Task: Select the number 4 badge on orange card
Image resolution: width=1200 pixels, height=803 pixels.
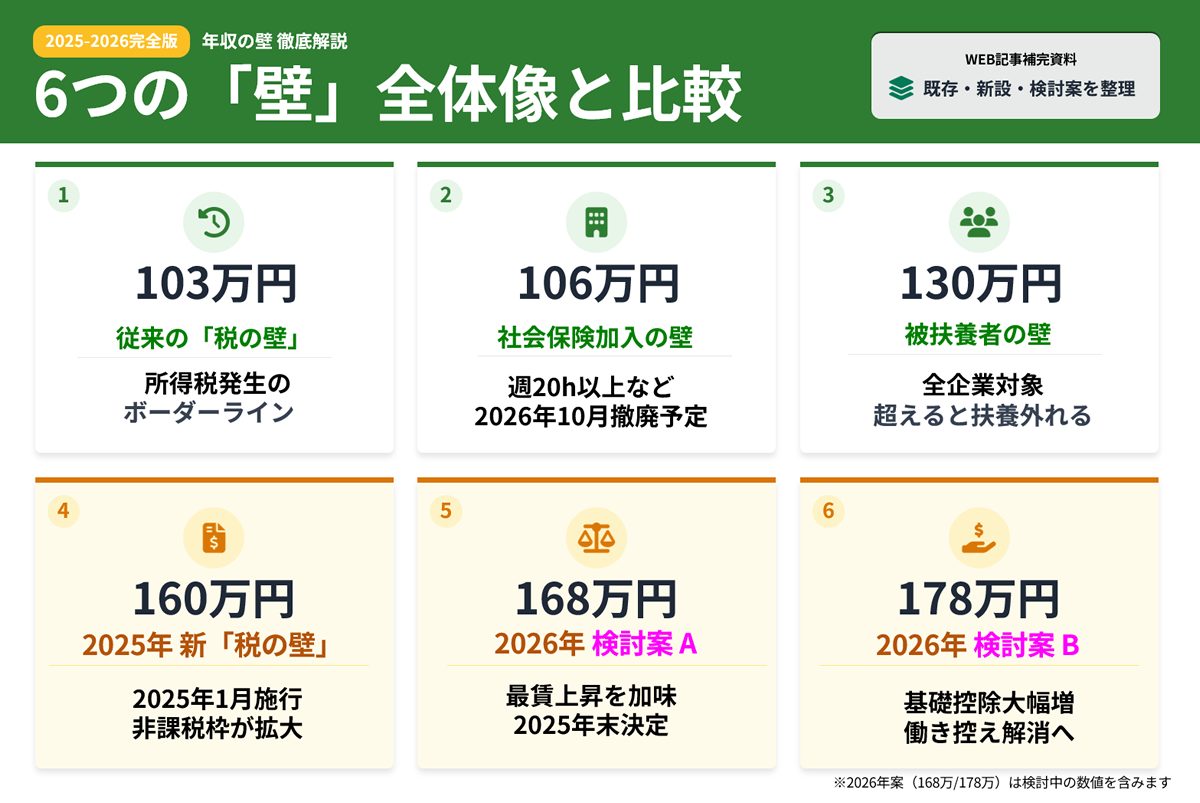Action: (x=63, y=511)
